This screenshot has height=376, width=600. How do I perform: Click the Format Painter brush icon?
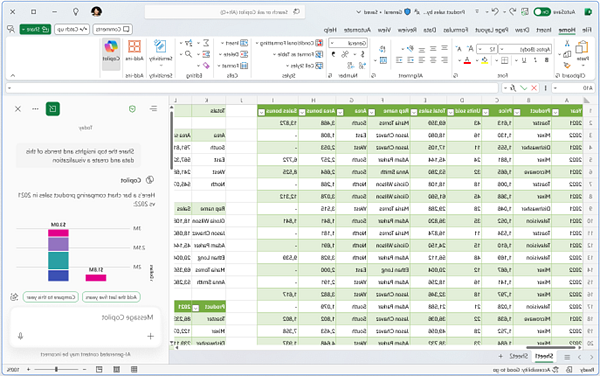coord(567,65)
